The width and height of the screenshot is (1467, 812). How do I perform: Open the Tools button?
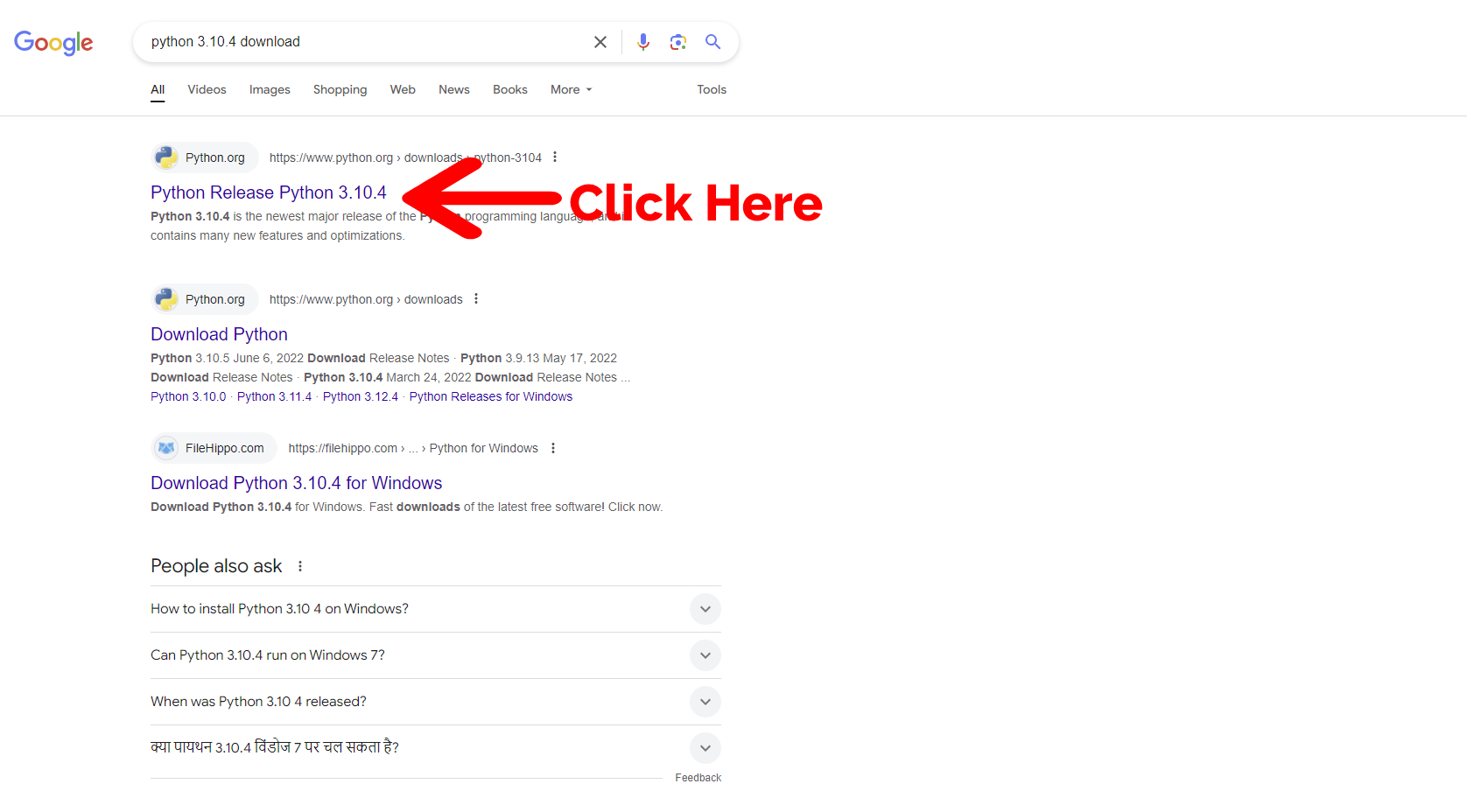click(x=711, y=89)
